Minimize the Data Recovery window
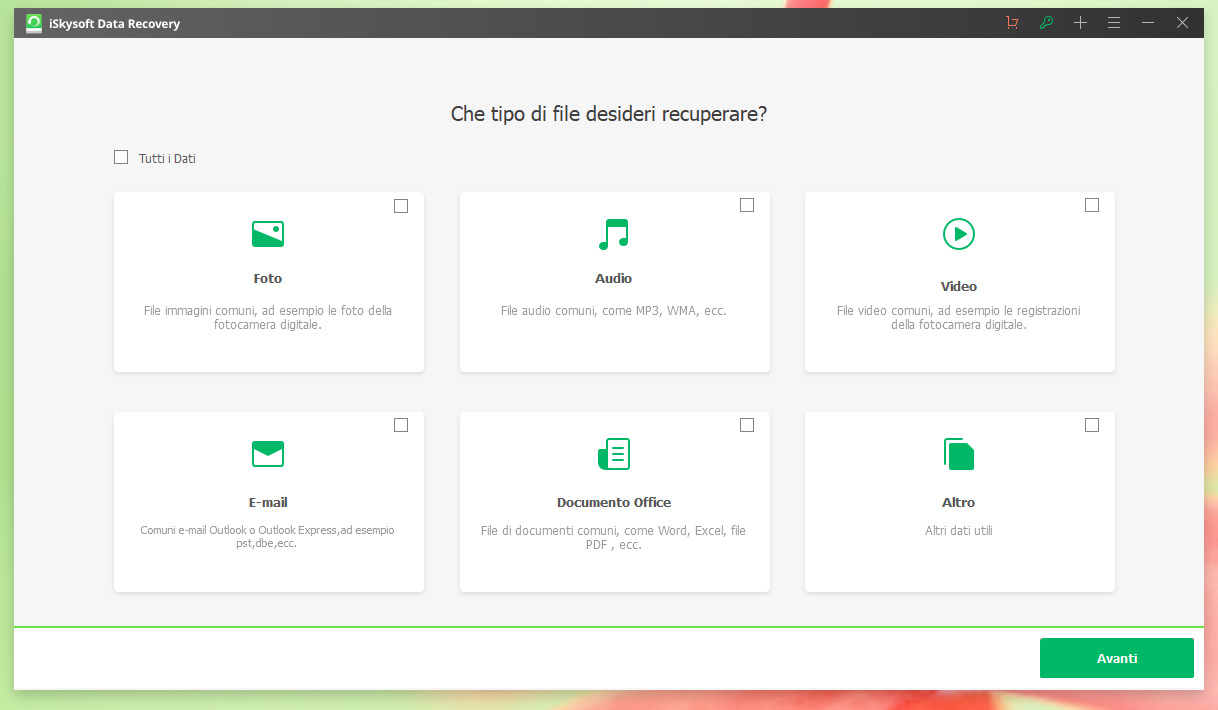 tap(1148, 23)
